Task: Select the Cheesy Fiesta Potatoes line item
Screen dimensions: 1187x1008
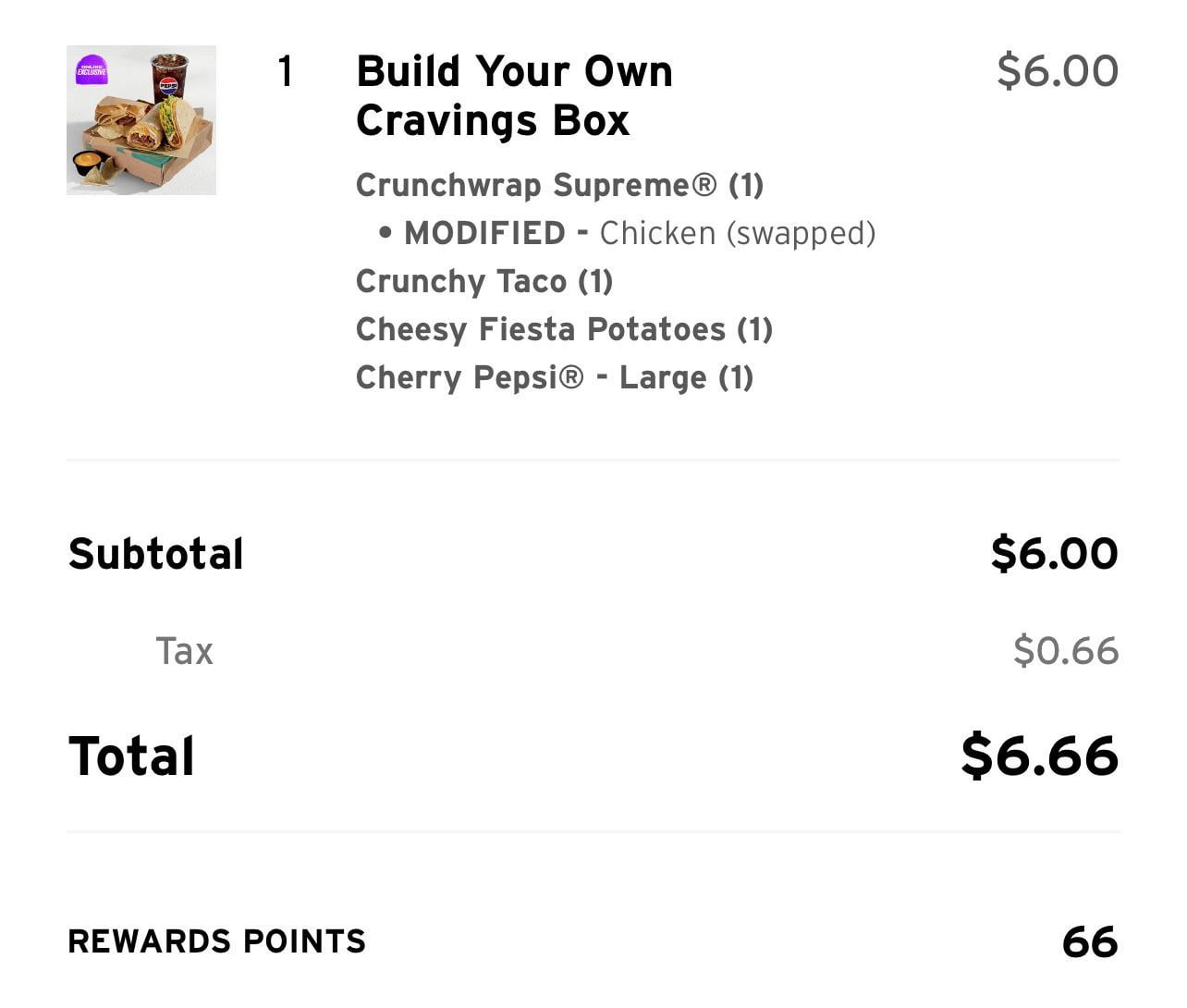Action: coord(564,329)
